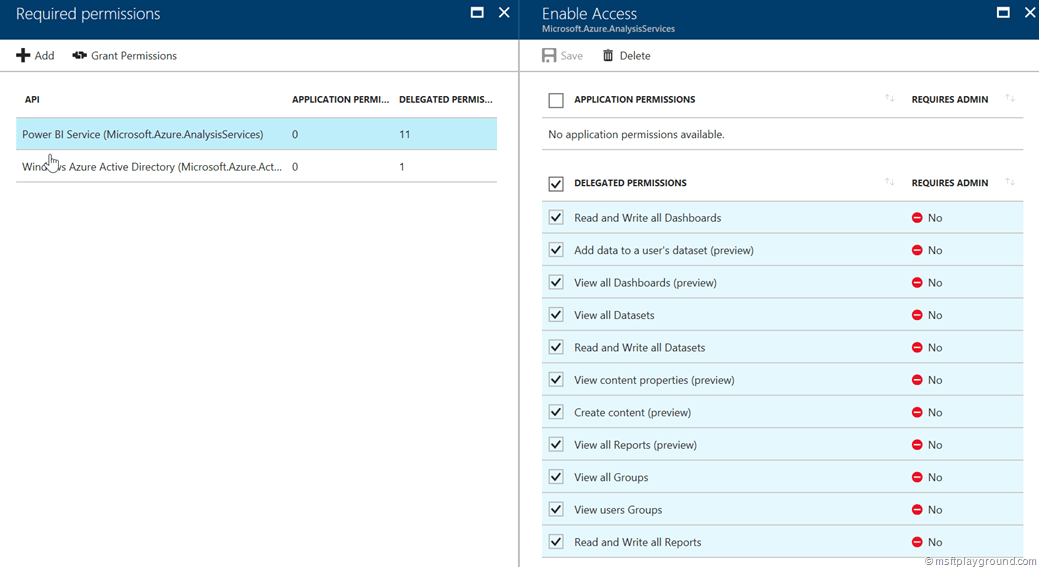This screenshot has width=1039, height=567.
Task: Uncheck View all Reports (preview) checkbox
Action: pyautogui.click(x=556, y=445)
